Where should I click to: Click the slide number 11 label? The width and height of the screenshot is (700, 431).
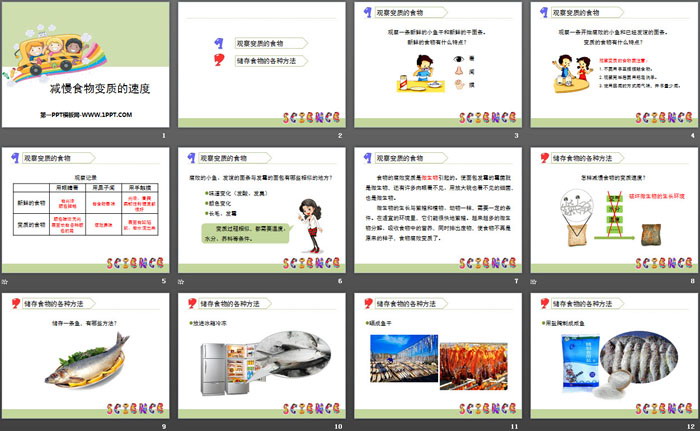[515, 427]
